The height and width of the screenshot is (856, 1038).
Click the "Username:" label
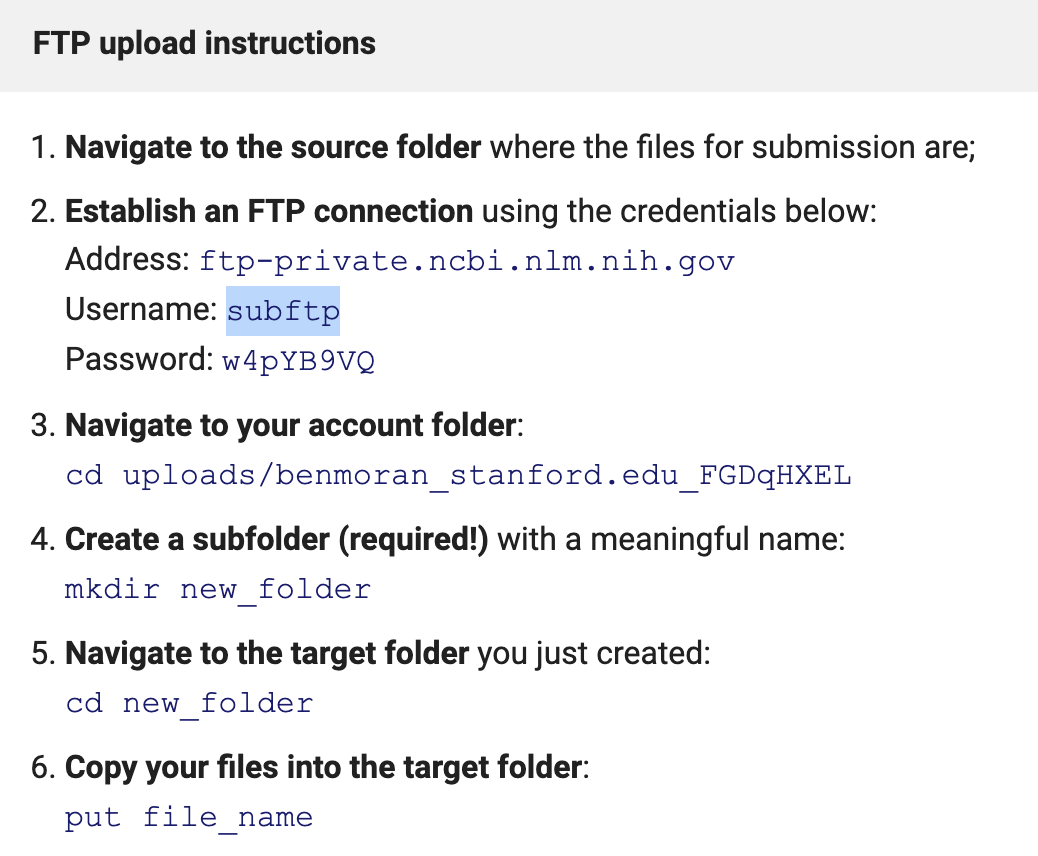click(141, 311)
